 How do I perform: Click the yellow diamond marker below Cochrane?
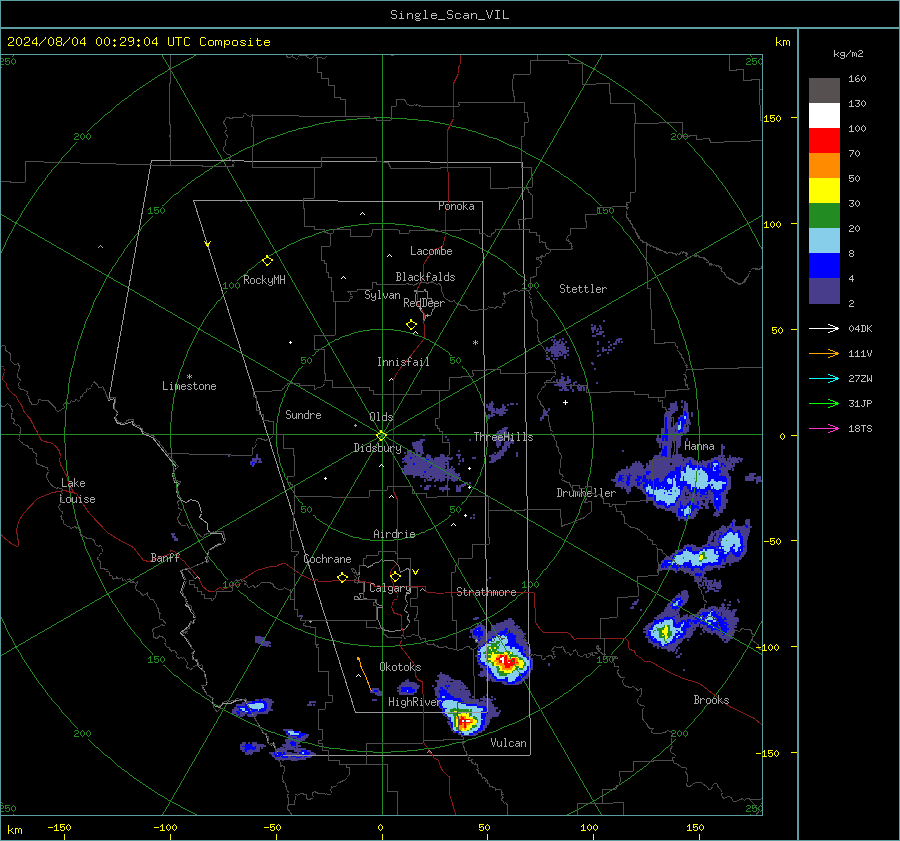[x=342, y=578]
